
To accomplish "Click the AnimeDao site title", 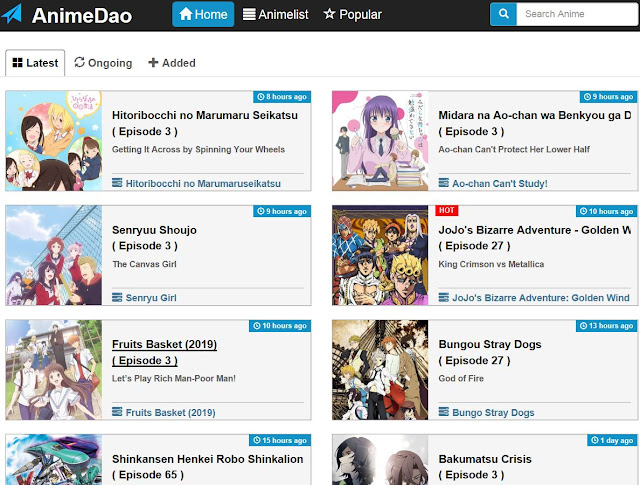I will pos(82,16).
